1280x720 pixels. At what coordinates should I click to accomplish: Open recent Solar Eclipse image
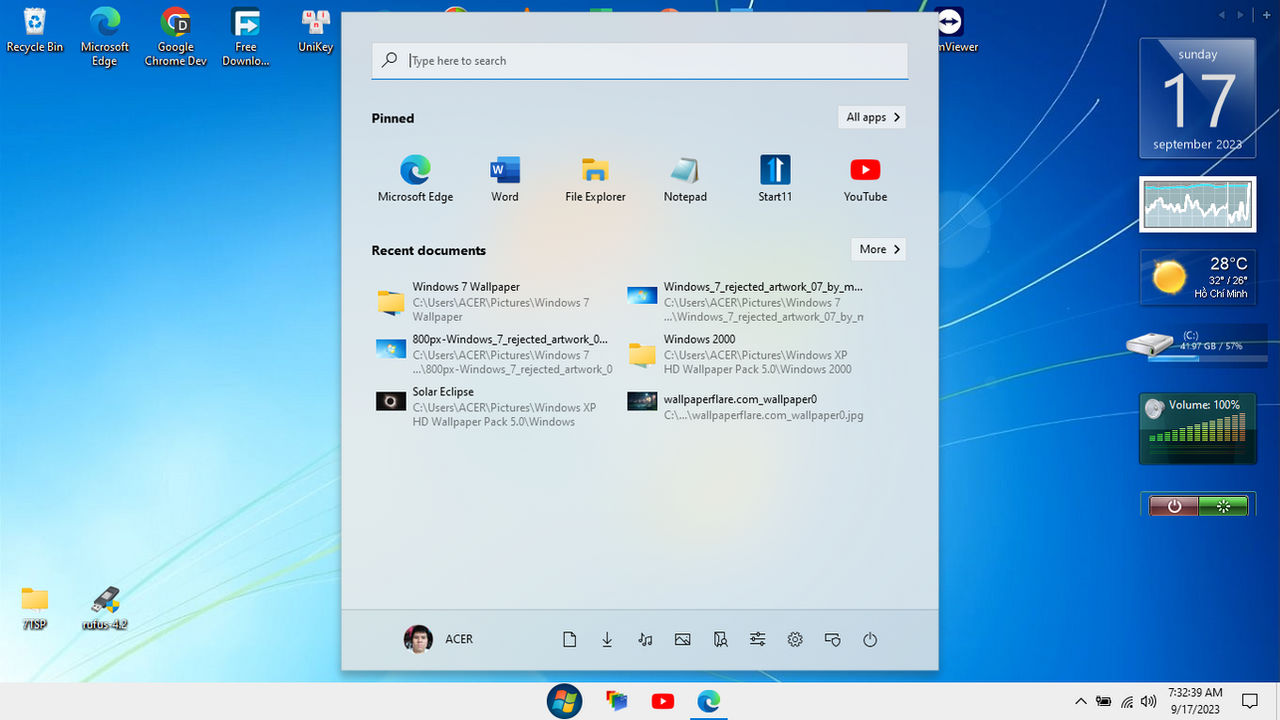[x=494, y=407]
